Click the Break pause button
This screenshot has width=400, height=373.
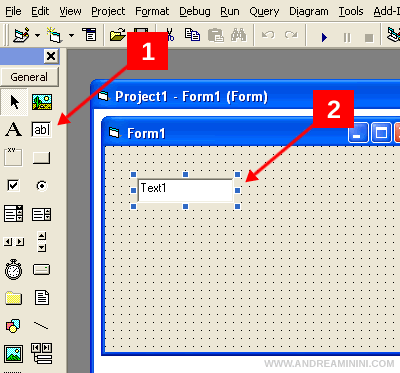tap(347, 37)
